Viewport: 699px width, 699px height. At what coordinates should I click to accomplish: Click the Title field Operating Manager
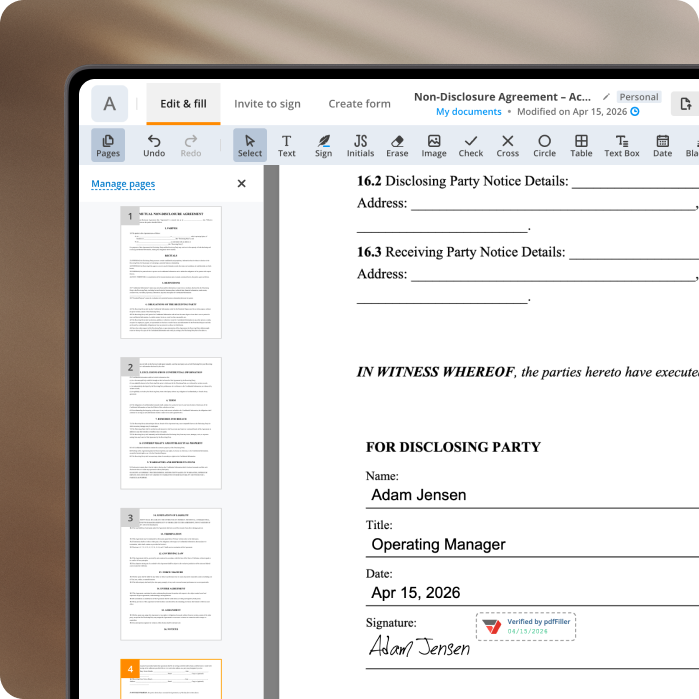(532, 545)
